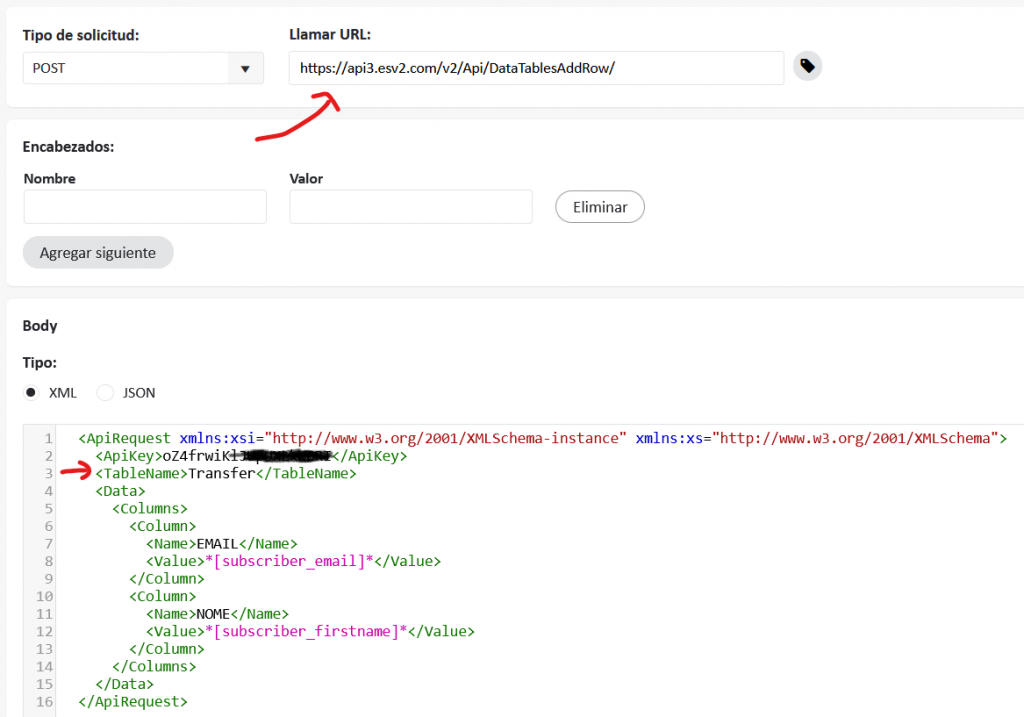Click the Agregar siguiente button

(98, 253)
